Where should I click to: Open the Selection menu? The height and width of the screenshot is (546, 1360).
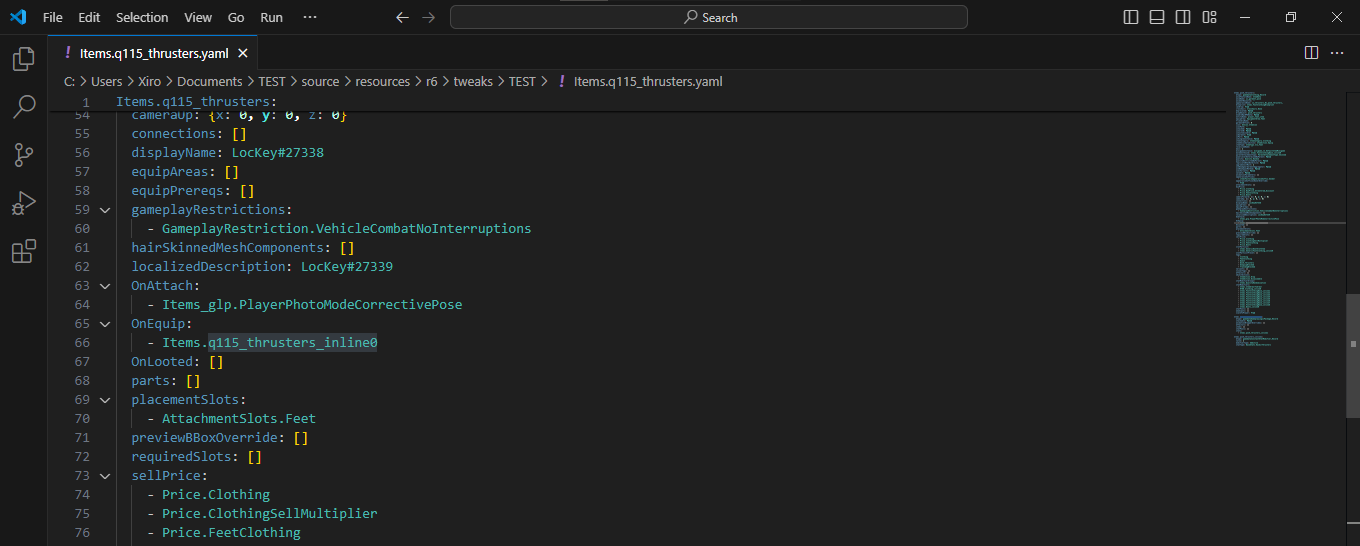coord(142,17)
